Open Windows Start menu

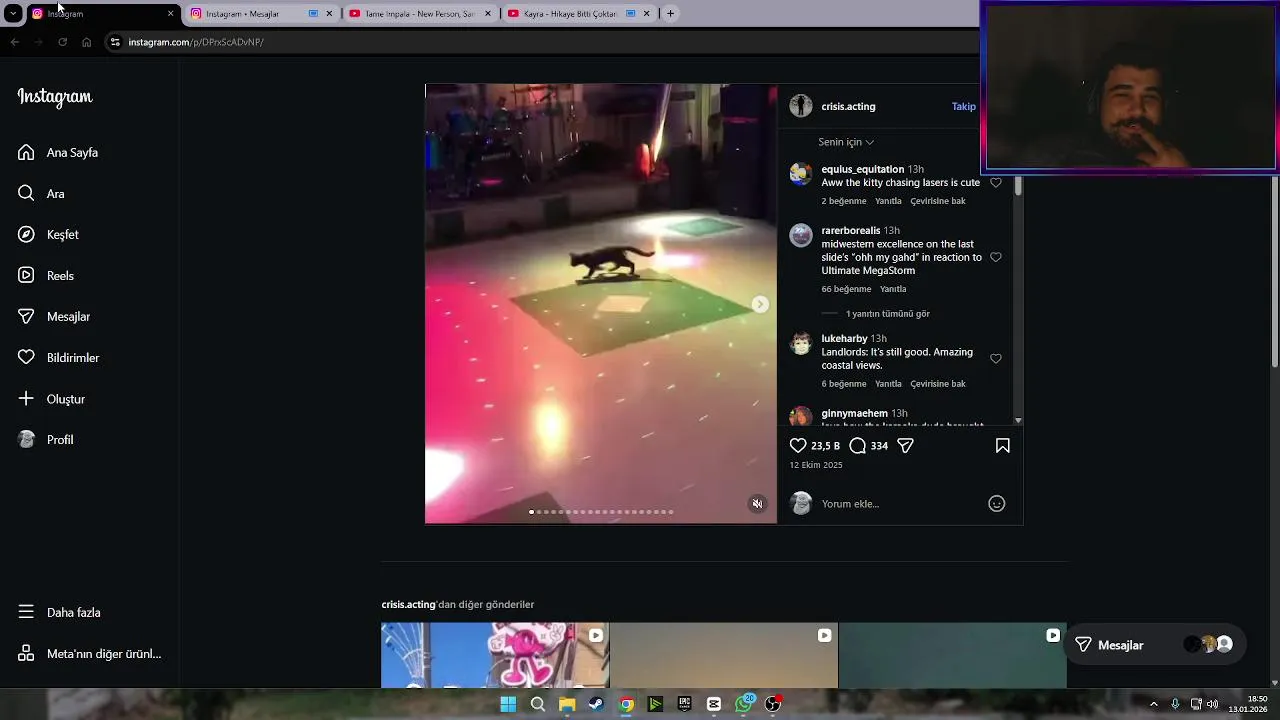tap(508, 704)
